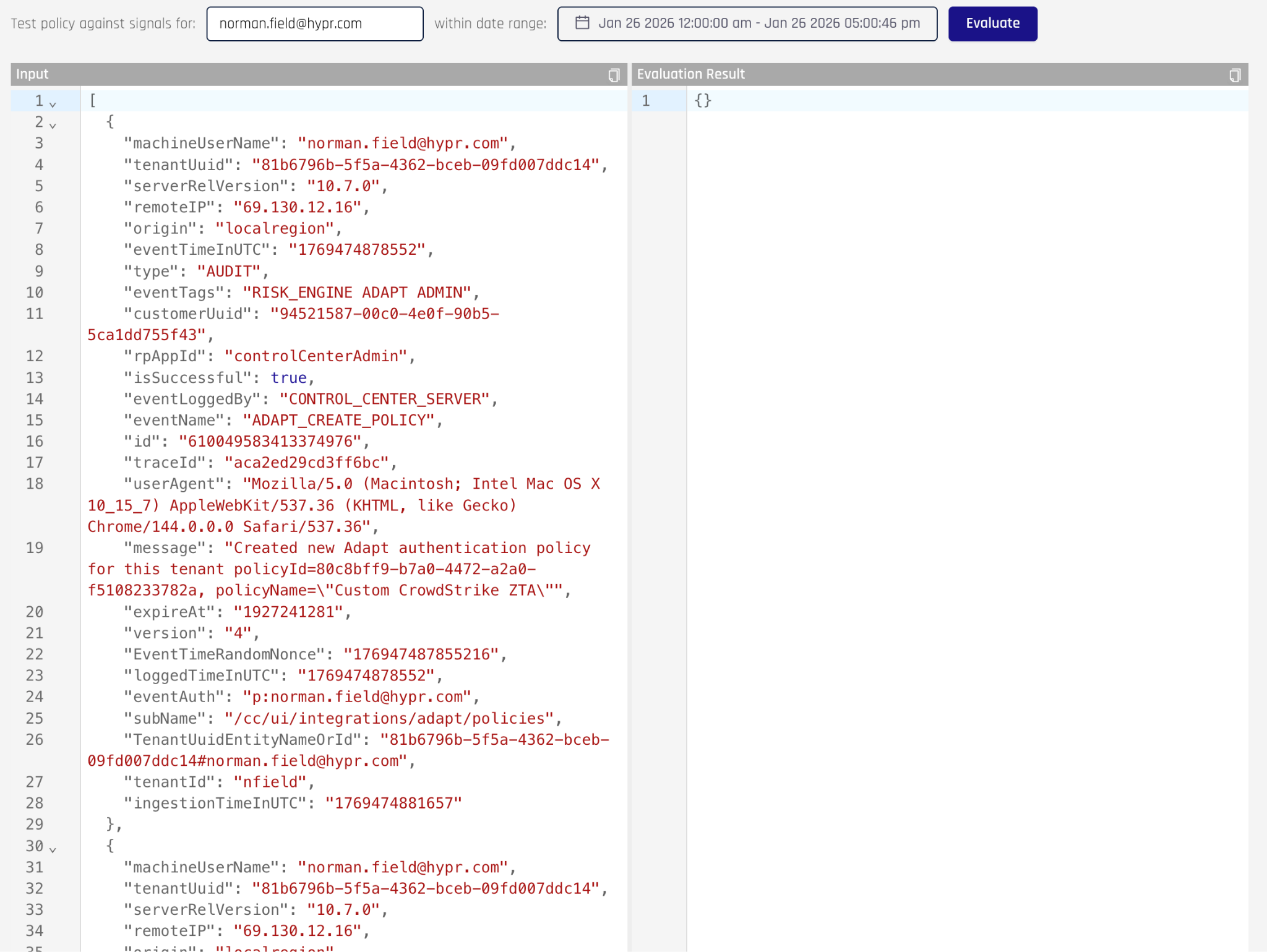The height and width of the screenshot is (952, 1267).
Task: Click the remoteIP value on line 6
Action: (x=297, y=207)
